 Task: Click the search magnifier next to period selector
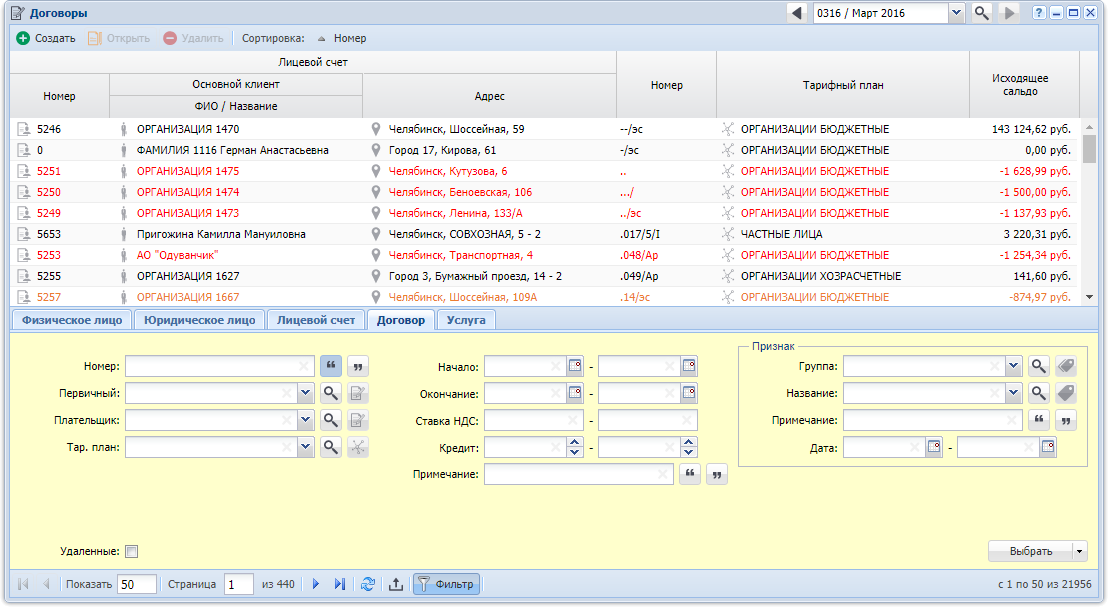982,13
